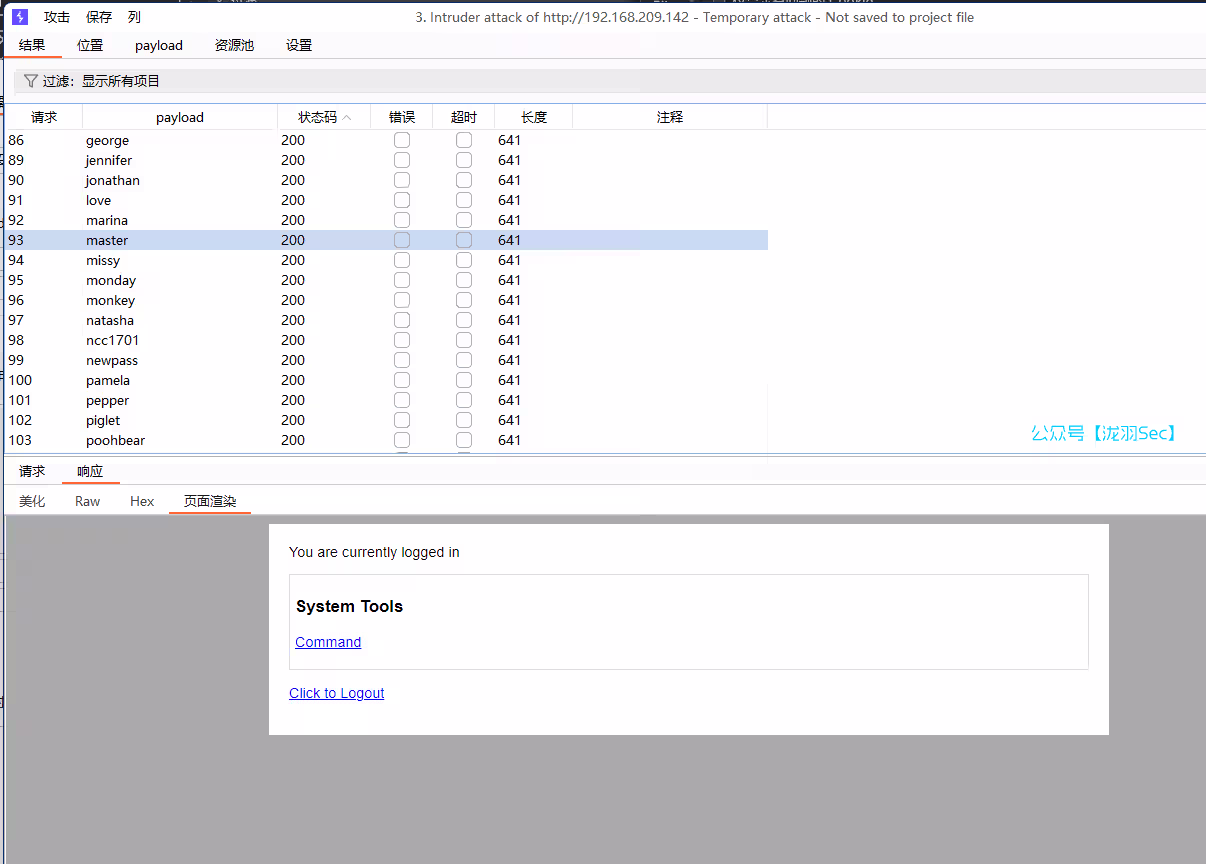Open the 列 menu
Viewport: 1206px width, 864px height.
(134, 17)
